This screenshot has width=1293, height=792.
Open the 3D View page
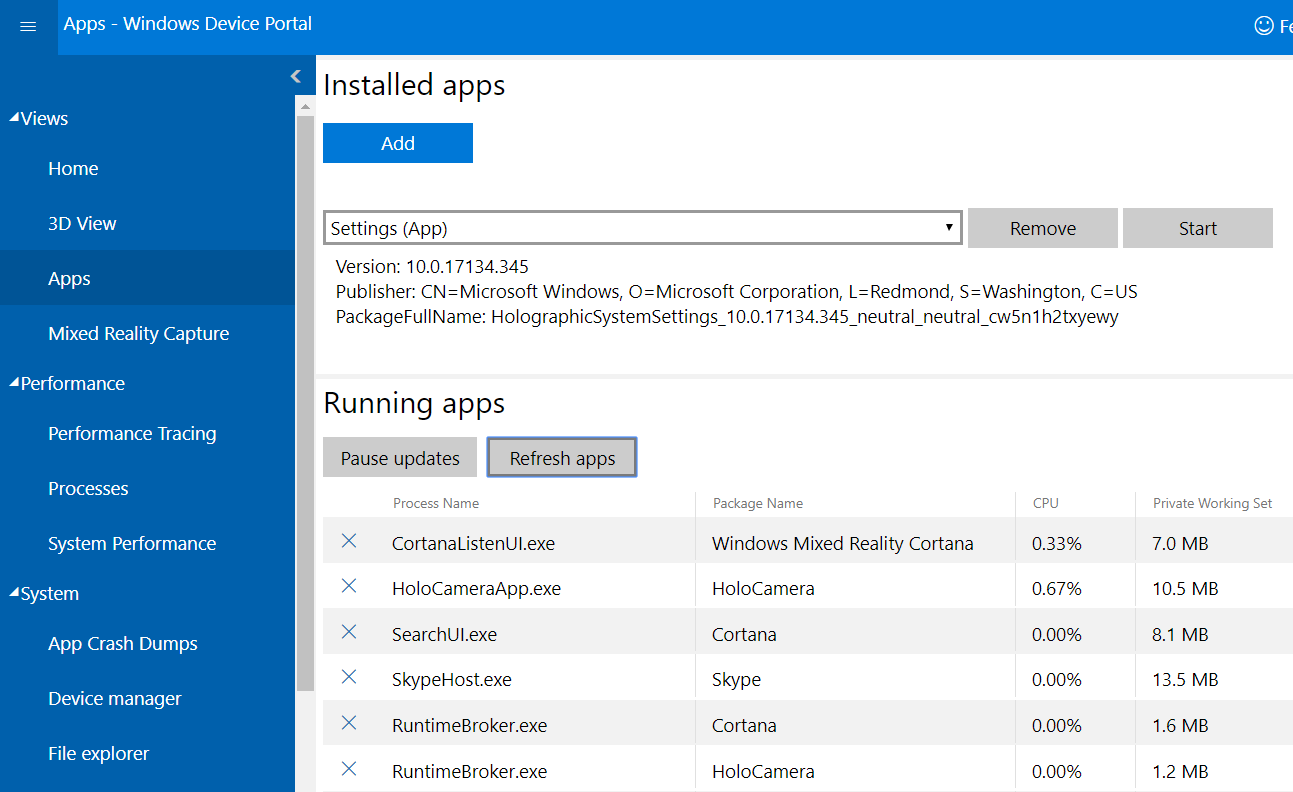[82, 223]
